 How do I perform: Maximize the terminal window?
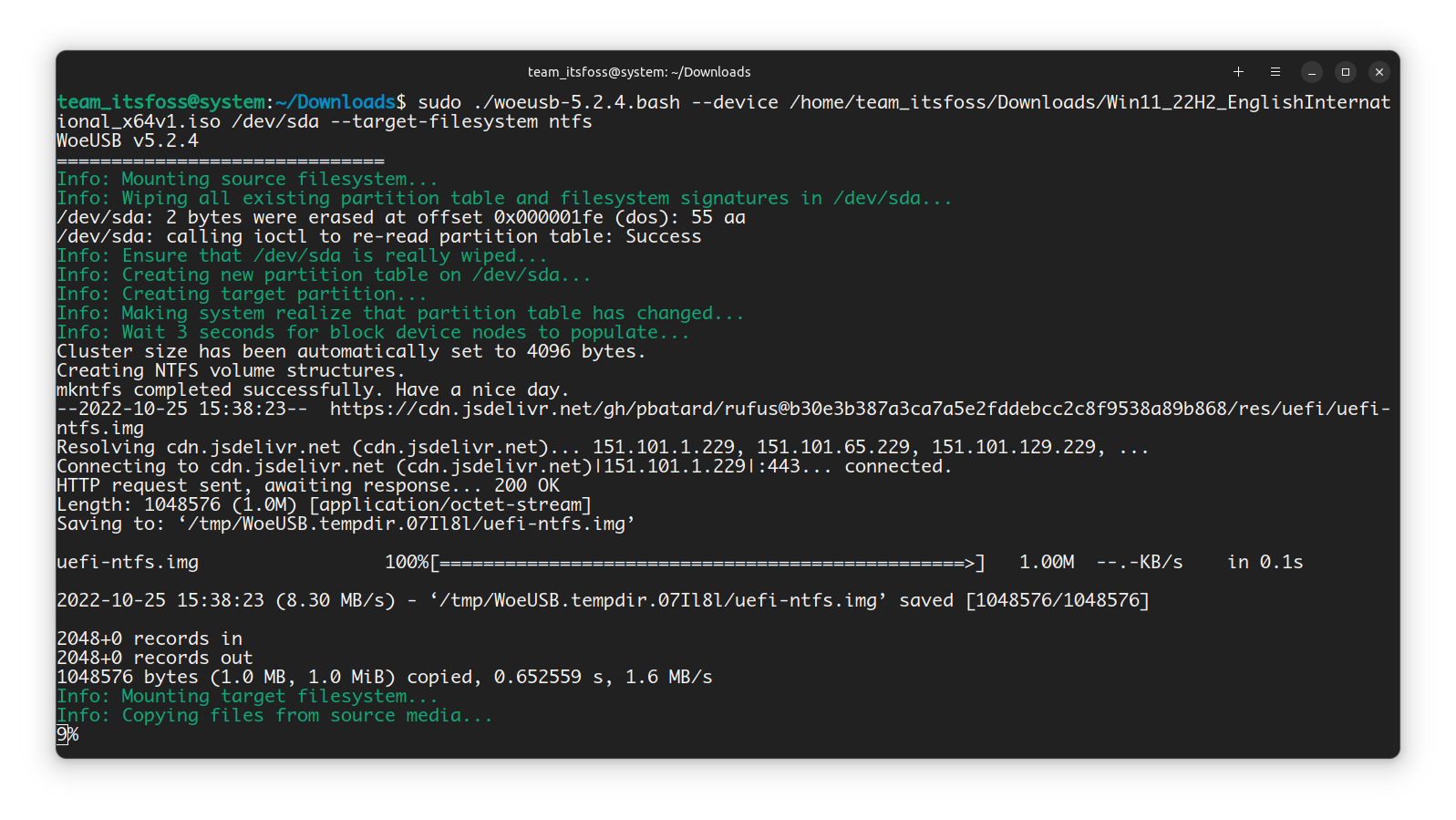[1345, 71]
